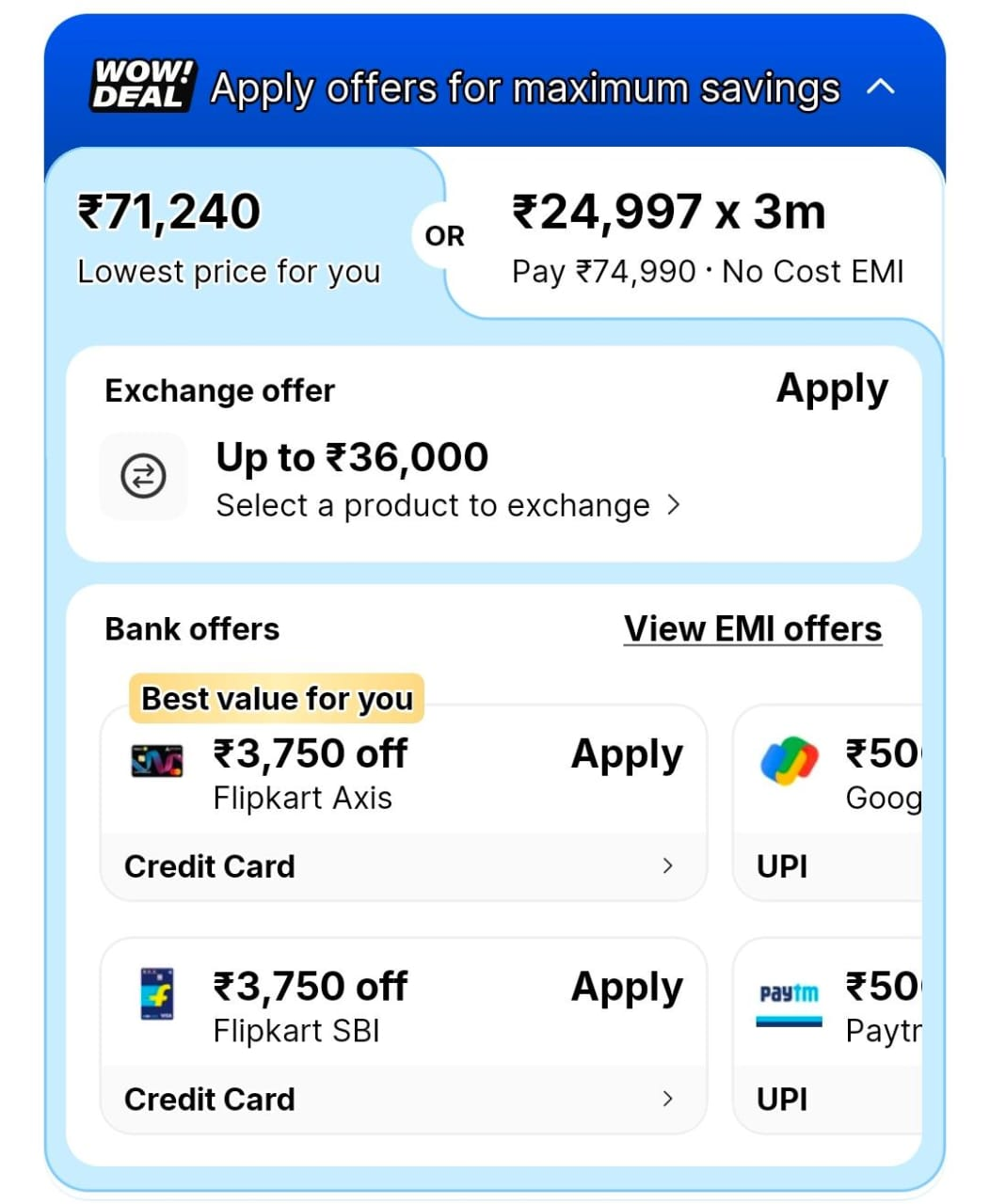Select the ₹71,240 lowest price option
This screenshot has height=1204, width=990.
click(x=230, y=235)
